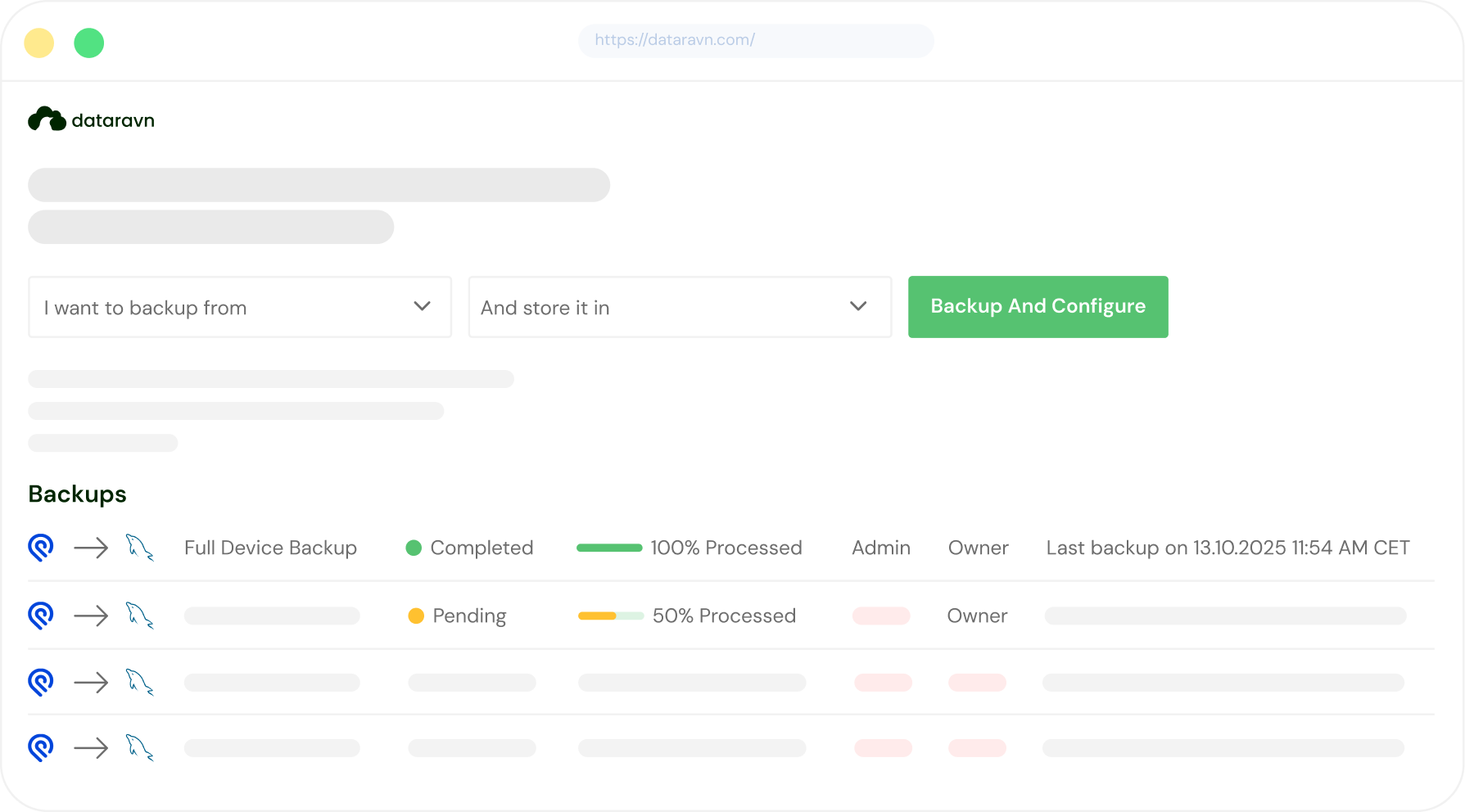This screenshot has height=812, width=1465.
Task: Click the 50% Processed progress bar
Action: click(611, 616)
